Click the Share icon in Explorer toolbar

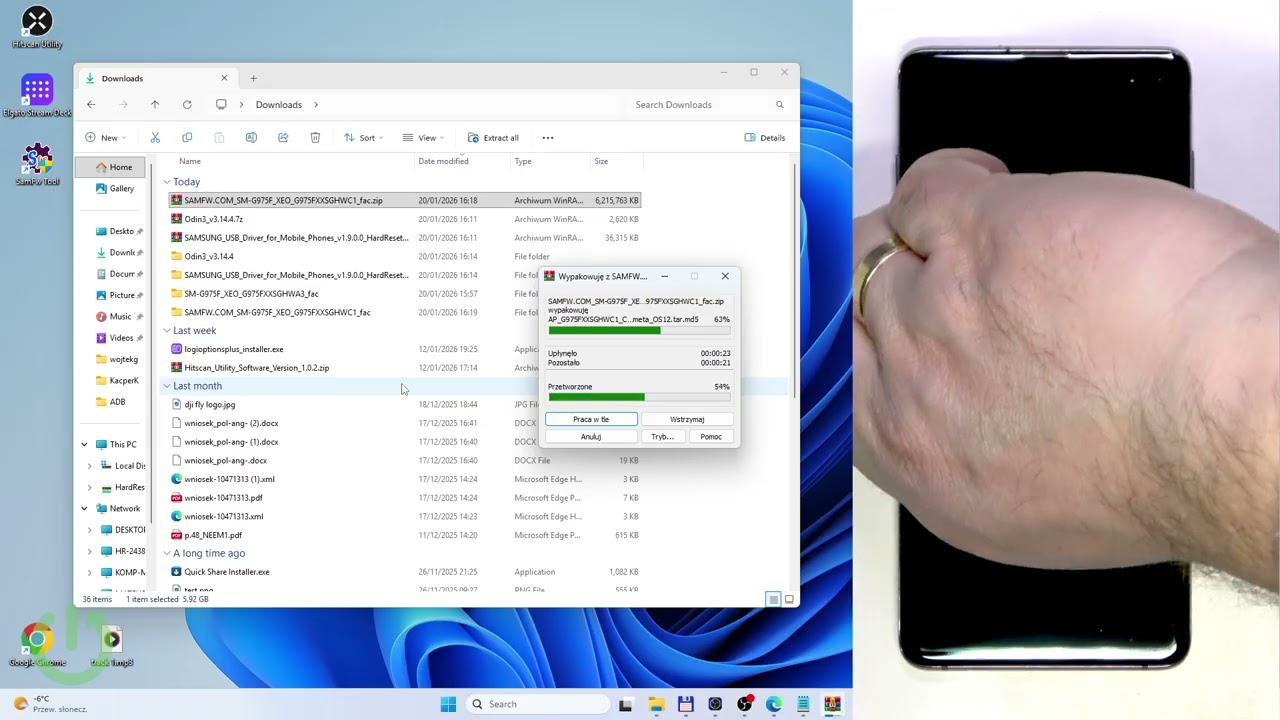coord(283,138)
